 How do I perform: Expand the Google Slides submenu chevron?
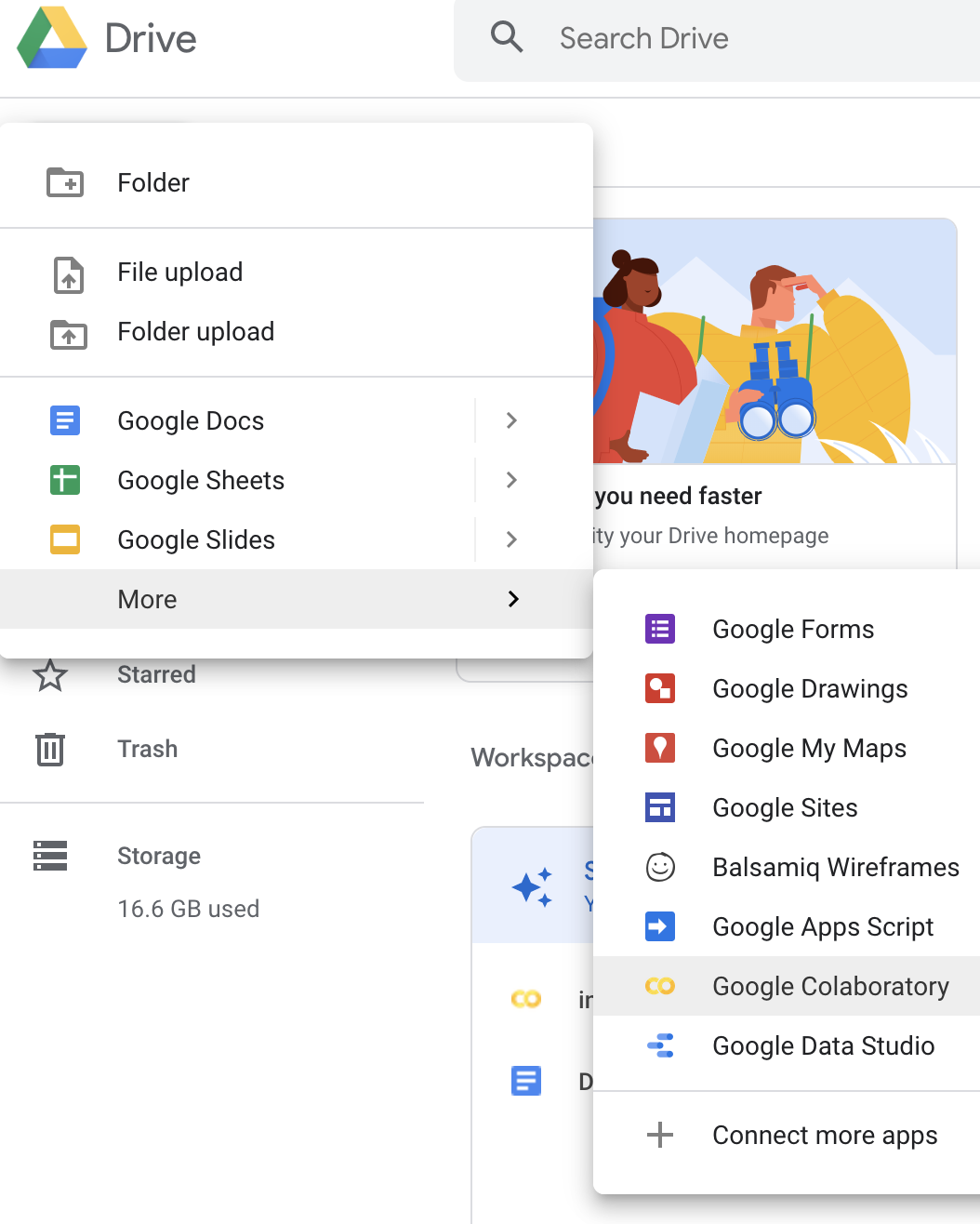pos(511,539)
